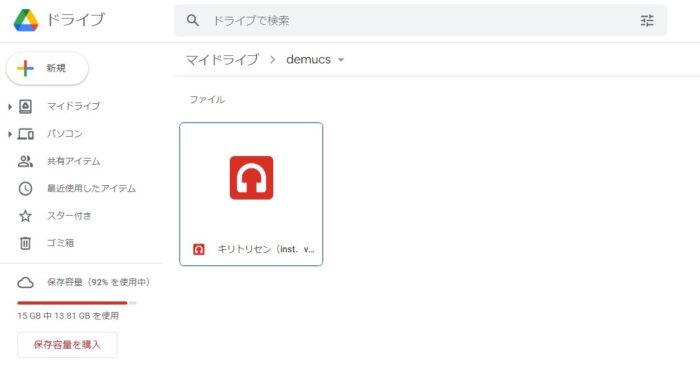
Task: Click the 新規 button
Action: (47, 68)
